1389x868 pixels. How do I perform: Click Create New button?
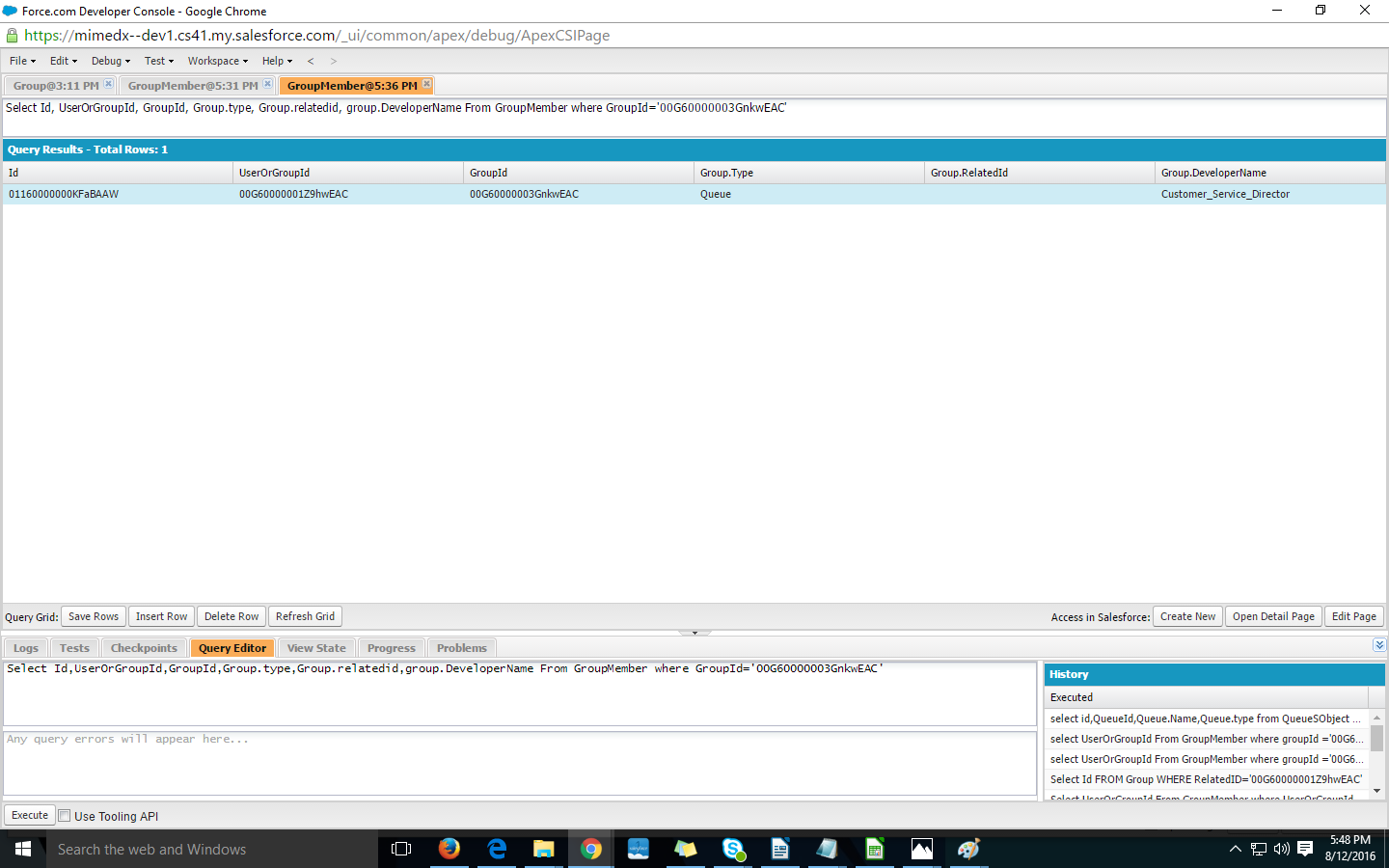1187,616
